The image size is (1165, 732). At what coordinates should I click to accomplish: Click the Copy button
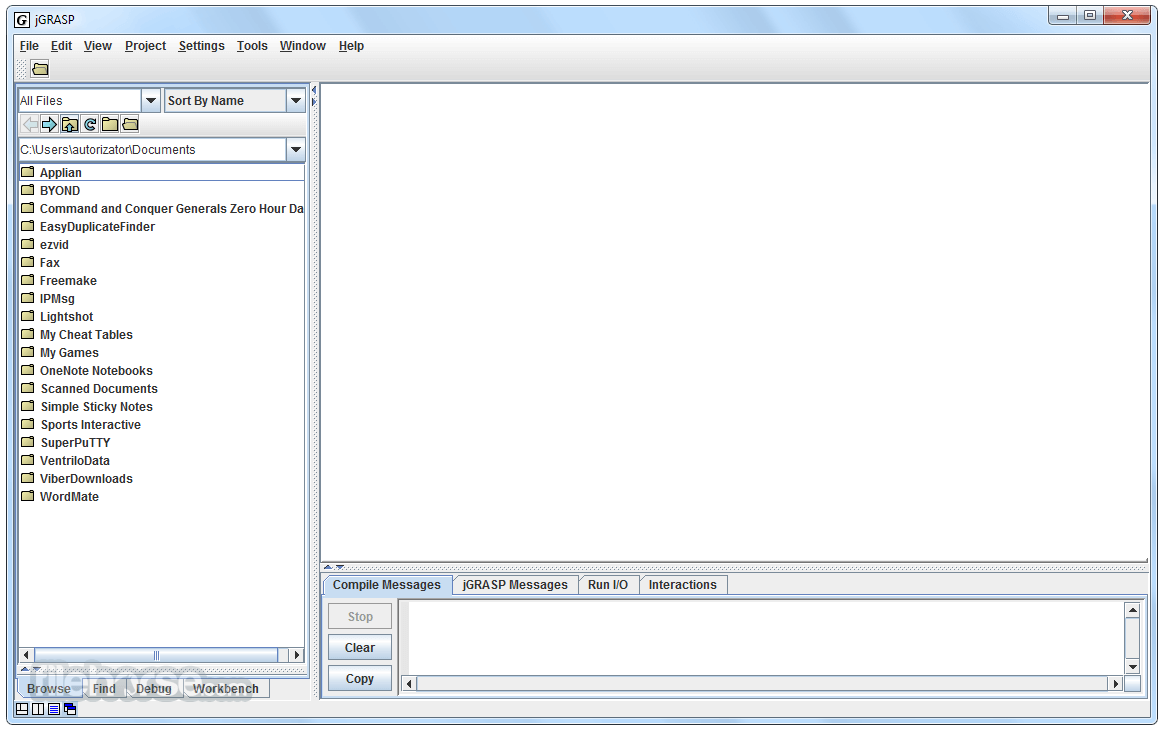click(x=360, y=678)
